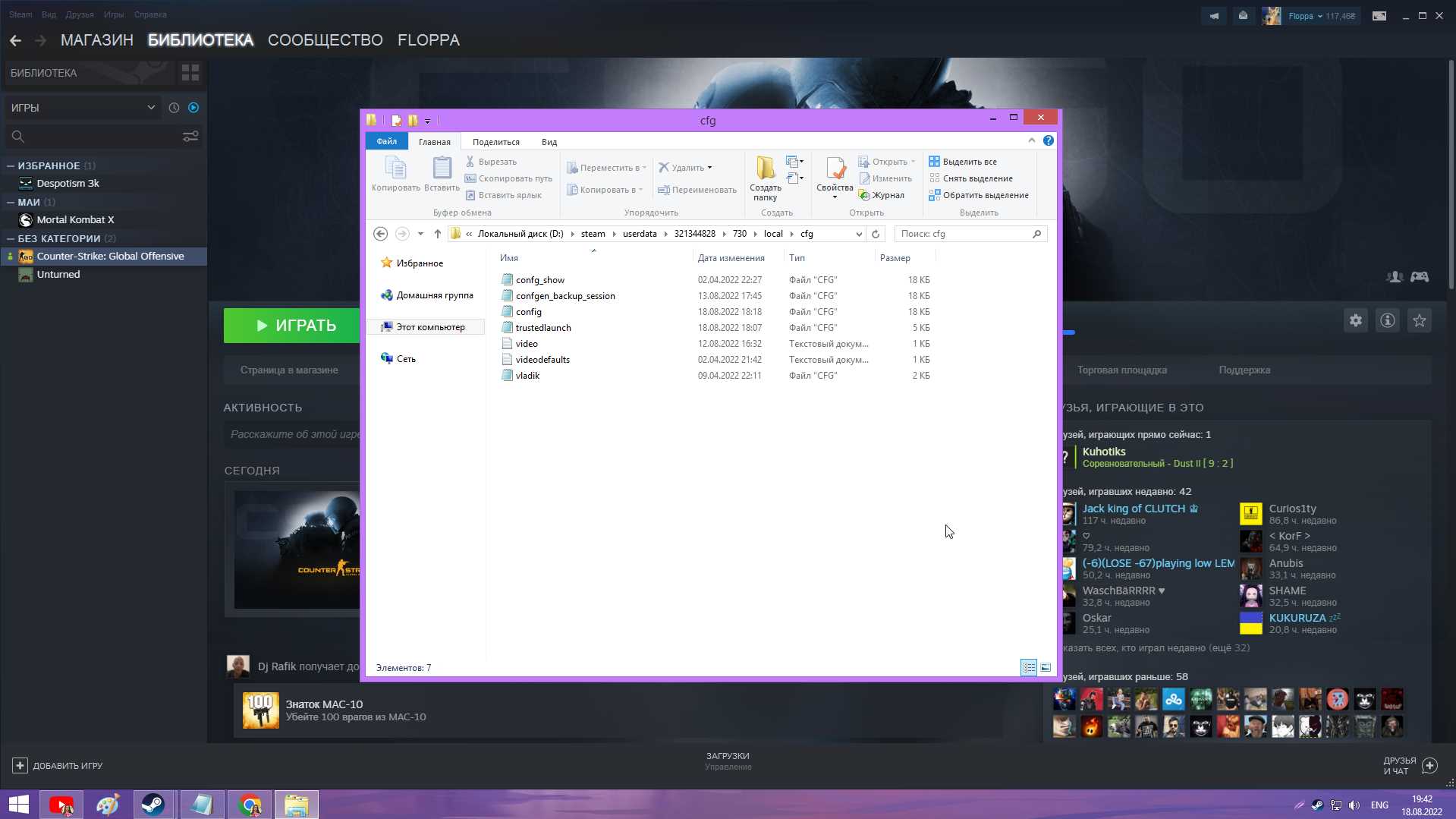Switch to Вид ribbon tab
The height and width of the screenshot is (819, 1456).
(549, 142)
